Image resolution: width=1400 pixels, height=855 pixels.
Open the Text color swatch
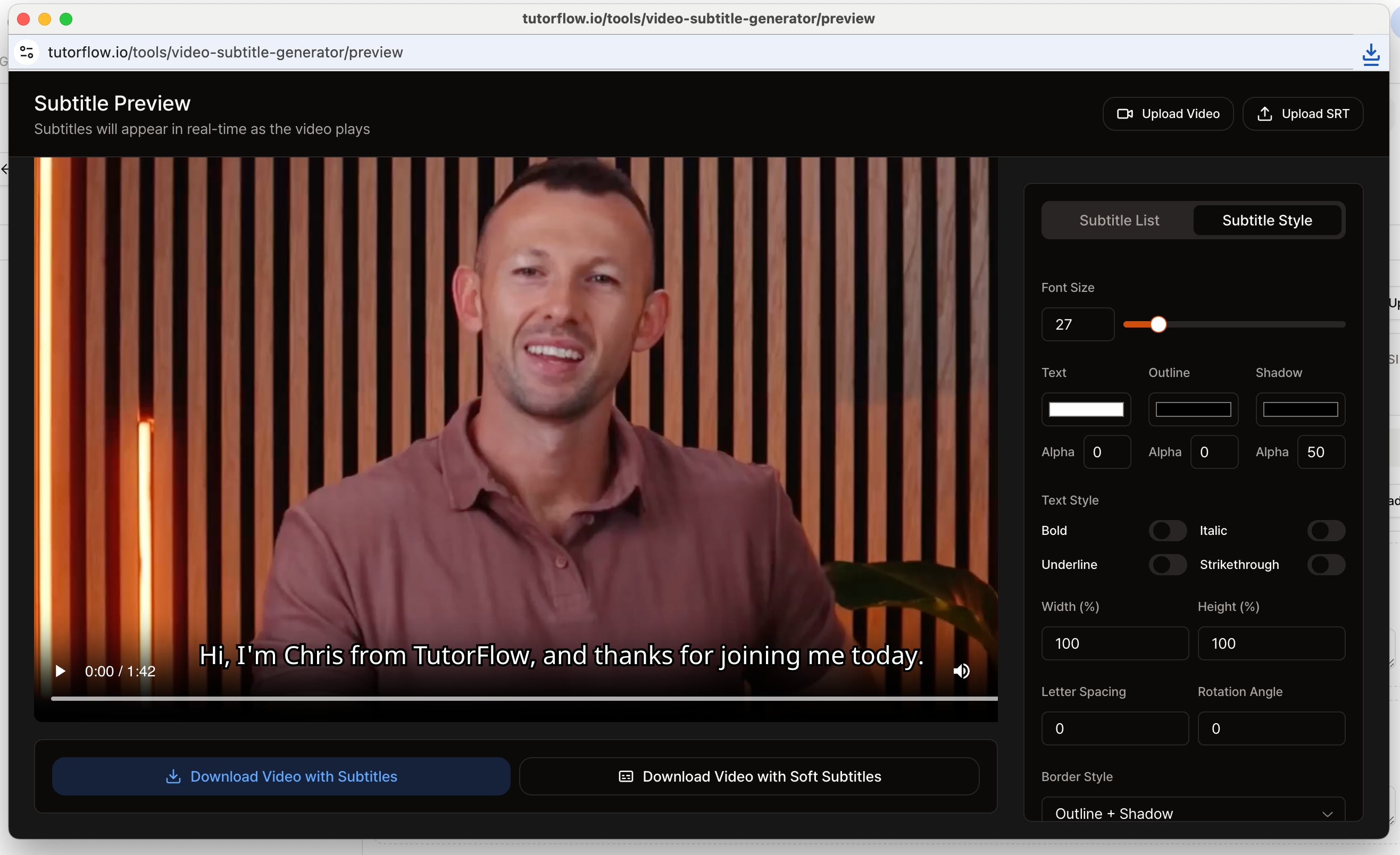pyautogui.click(x=1085, y=409)
